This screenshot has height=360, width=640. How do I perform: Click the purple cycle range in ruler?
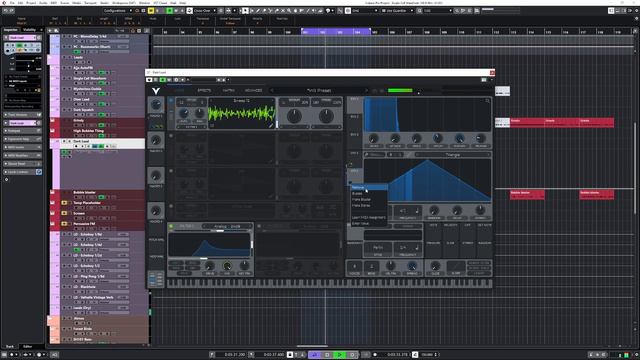[x=336, y=31]
